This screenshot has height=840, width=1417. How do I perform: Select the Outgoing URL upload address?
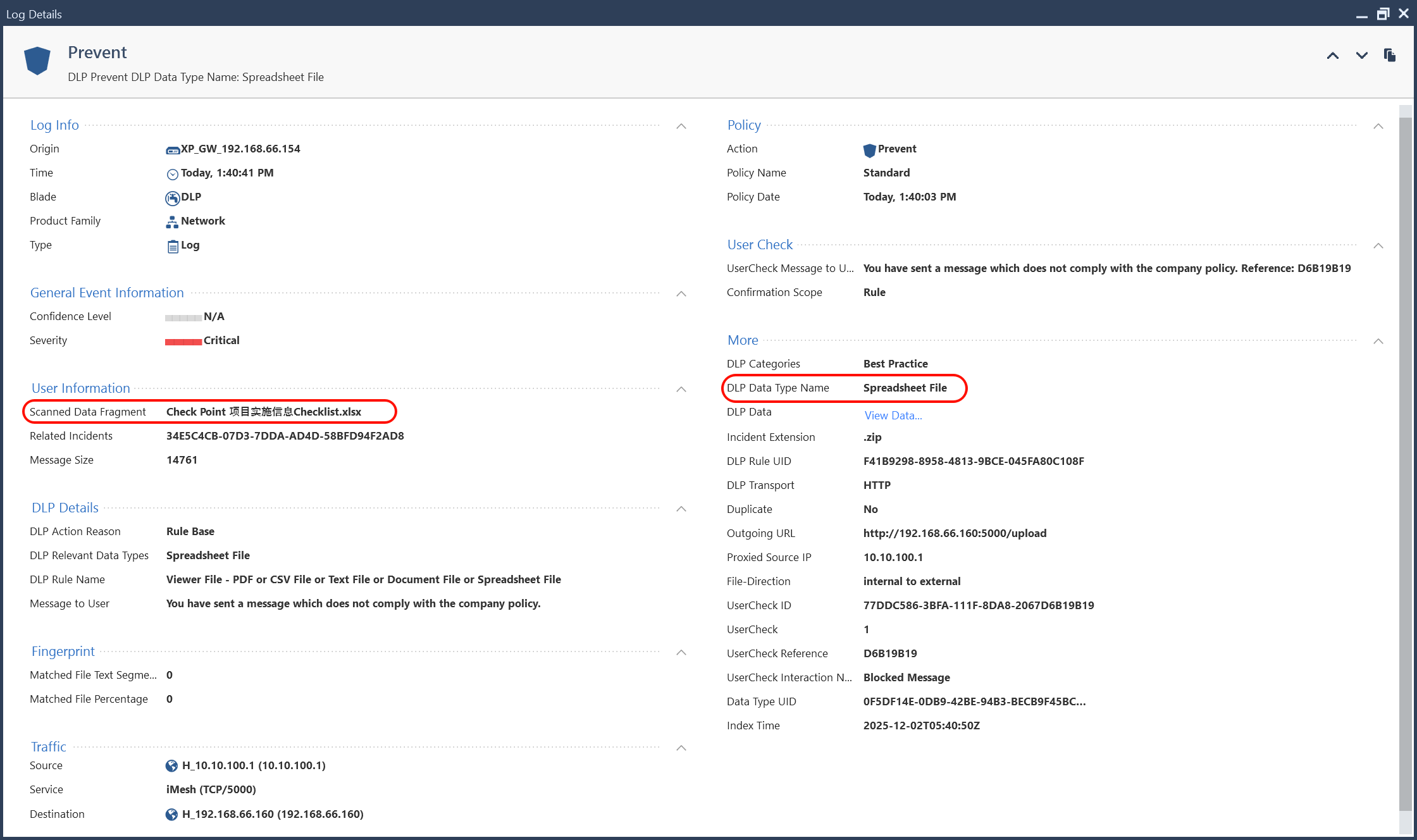click(955, 533)
